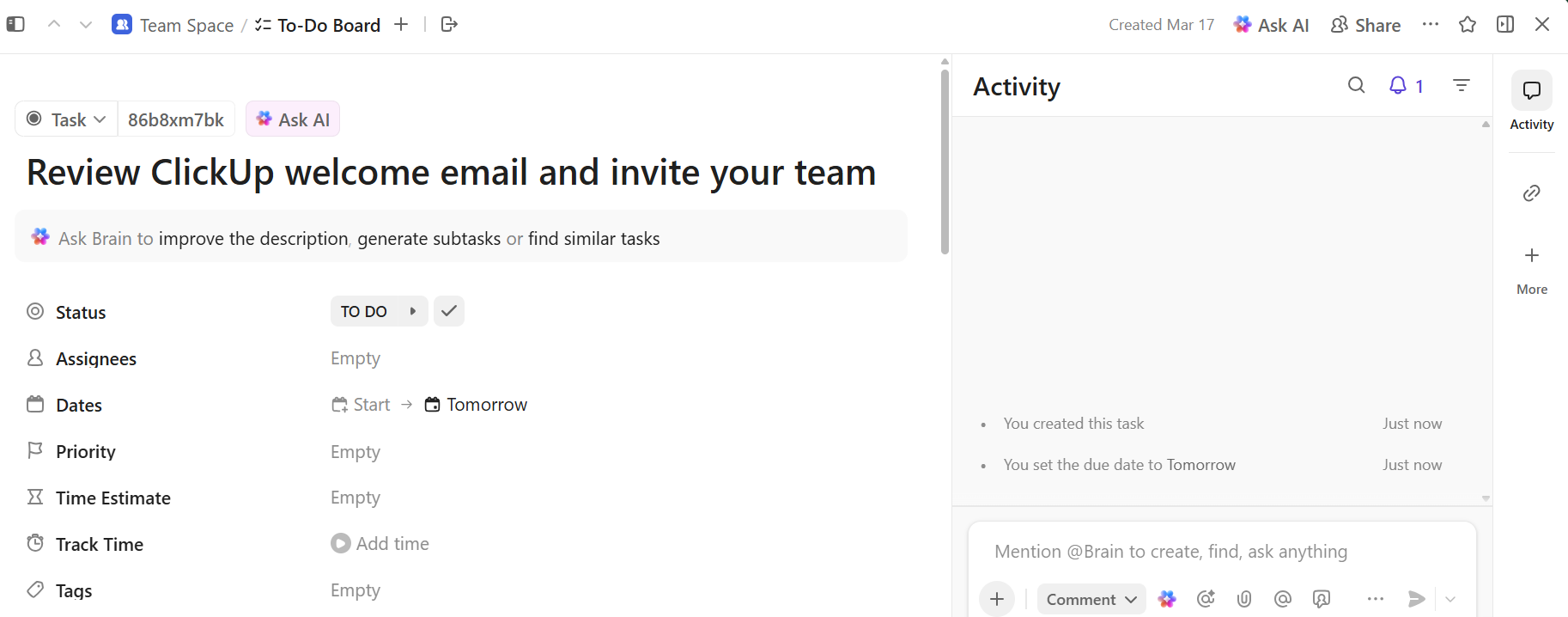Toggle the task layout view icon
Viewport: 1568px width, 617px height.
(x=1505, y=25)
